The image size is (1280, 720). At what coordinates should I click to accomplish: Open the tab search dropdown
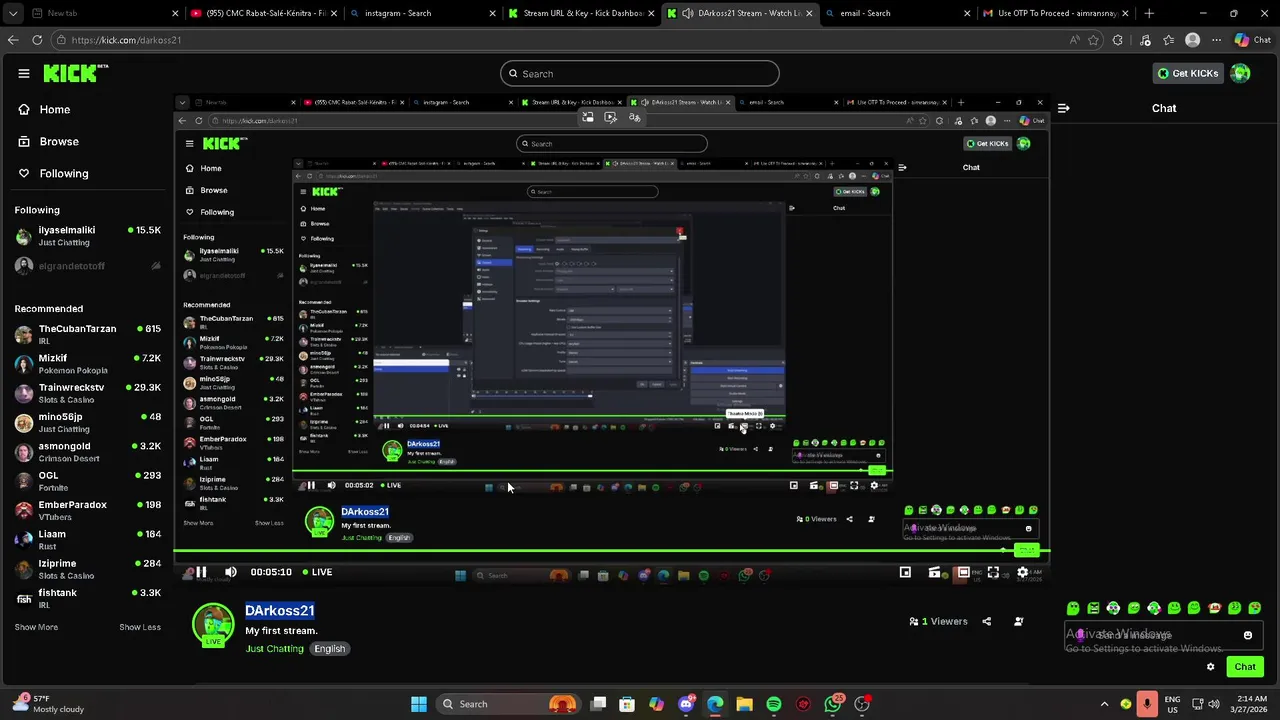pyautogui.click(x=11, y=13)
